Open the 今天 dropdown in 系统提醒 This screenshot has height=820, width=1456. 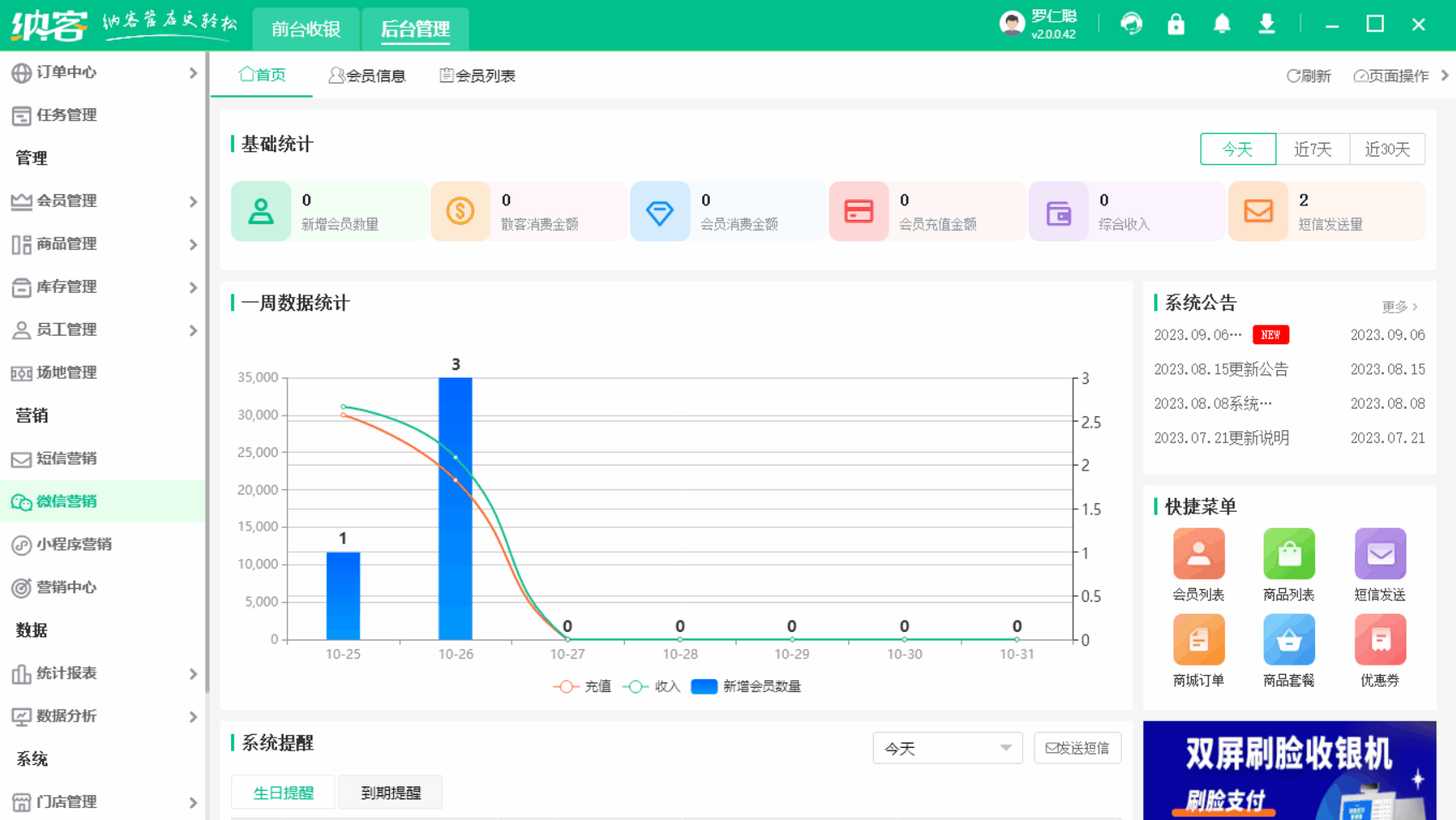tap(947, 748)
